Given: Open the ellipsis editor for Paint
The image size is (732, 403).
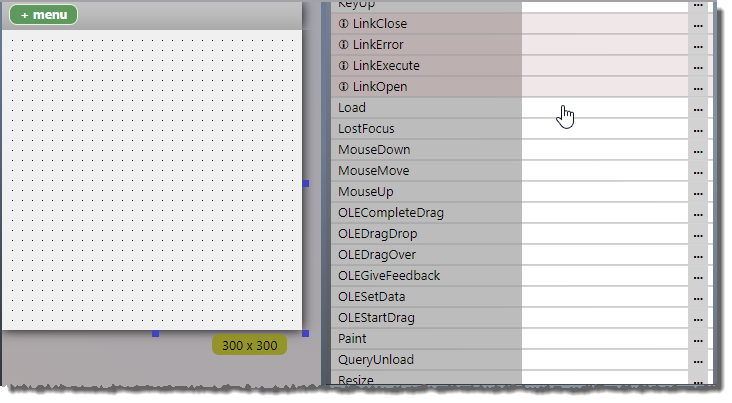Looking at the screenshot, I should (698, 339).
